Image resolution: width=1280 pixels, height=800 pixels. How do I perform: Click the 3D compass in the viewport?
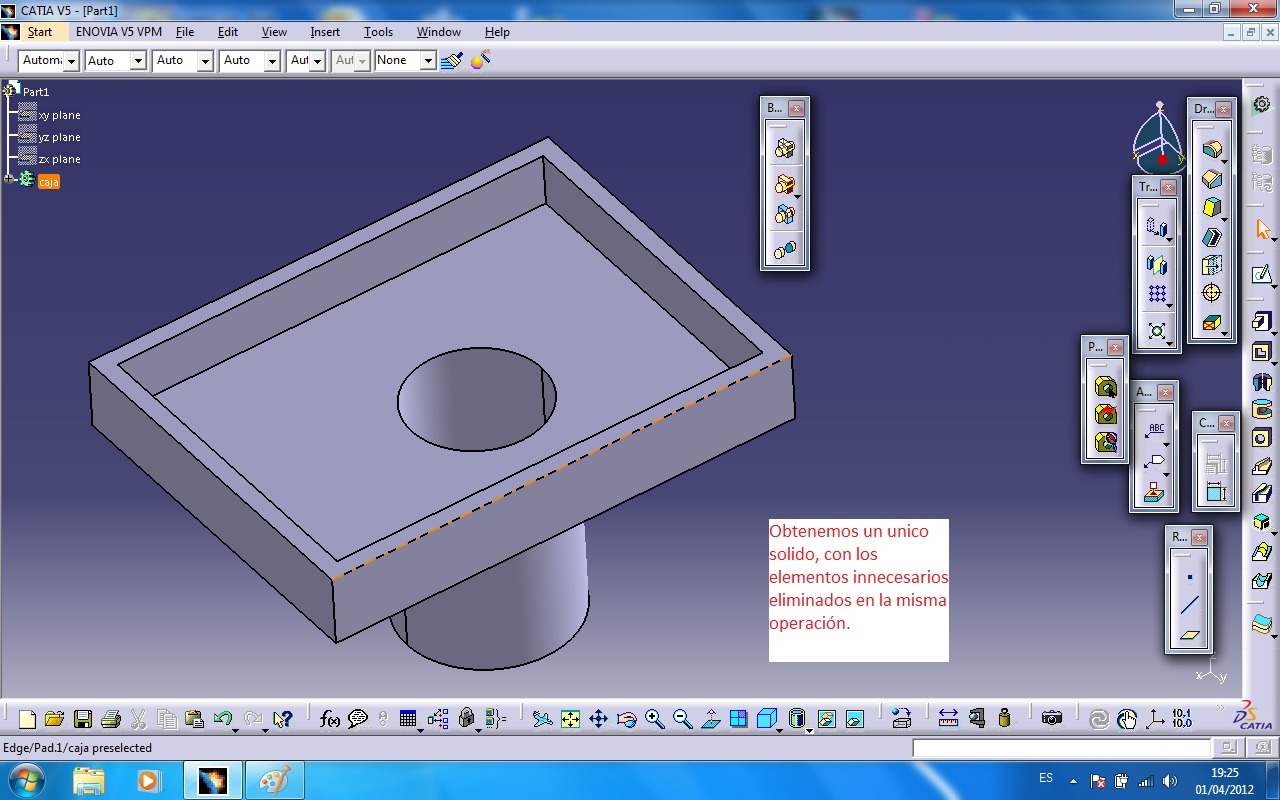1159,139
